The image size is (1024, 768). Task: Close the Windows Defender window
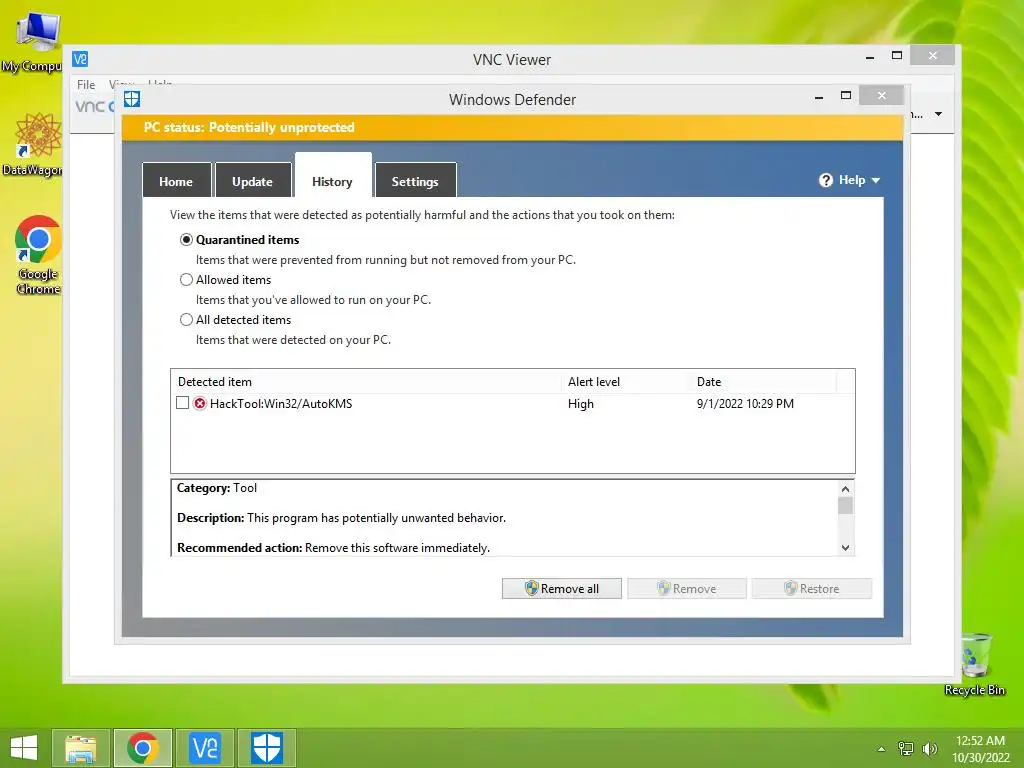click(882, 95)
